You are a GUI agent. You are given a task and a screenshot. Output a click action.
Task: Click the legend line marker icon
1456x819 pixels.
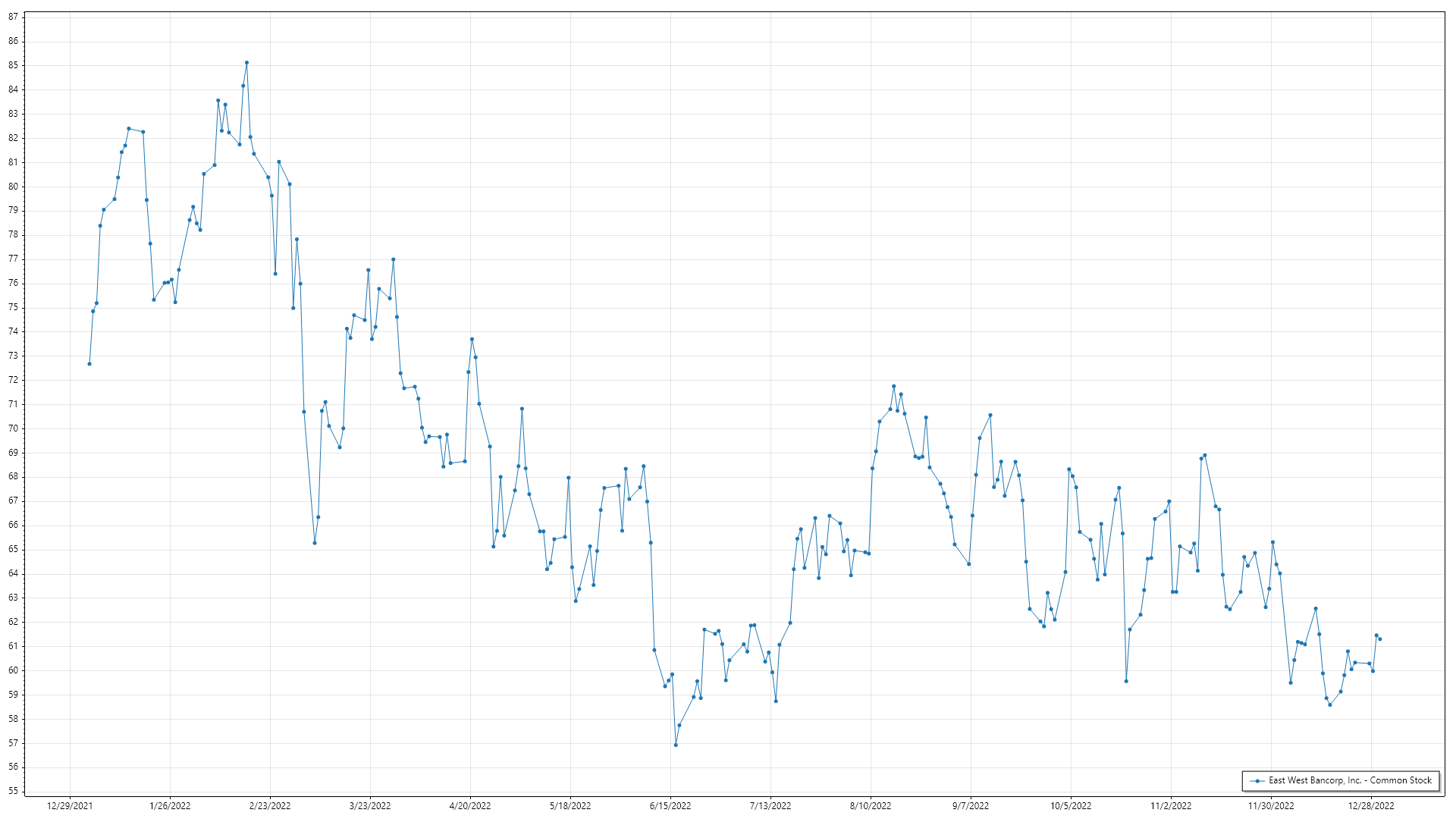1257,780
